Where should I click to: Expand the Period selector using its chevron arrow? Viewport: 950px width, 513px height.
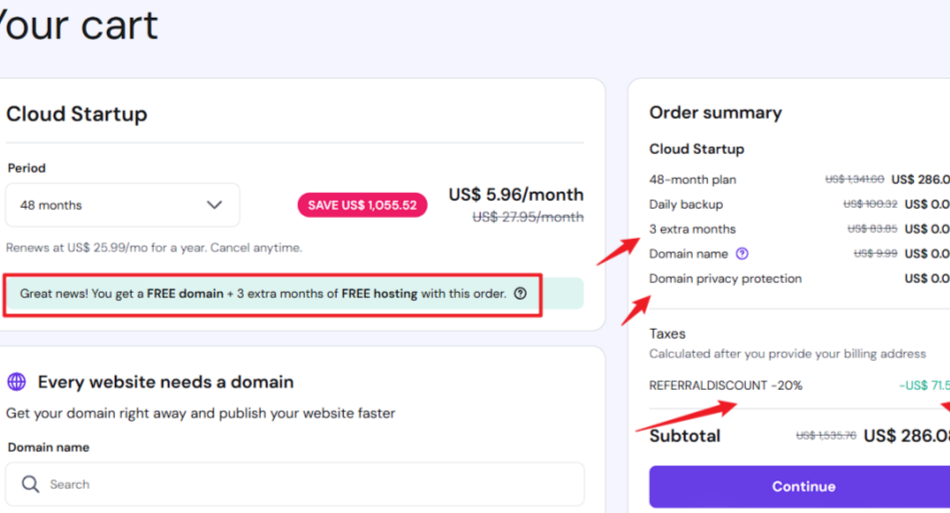coord(214,205)
